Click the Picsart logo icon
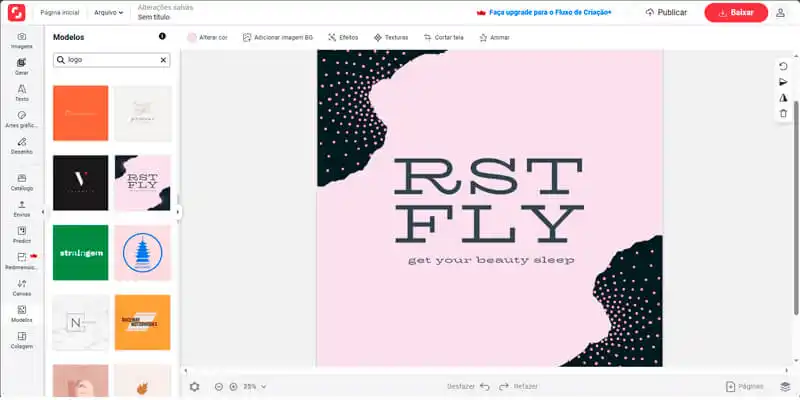The height and width of the screenshot is (400, 800). click(x=16, y=12)
